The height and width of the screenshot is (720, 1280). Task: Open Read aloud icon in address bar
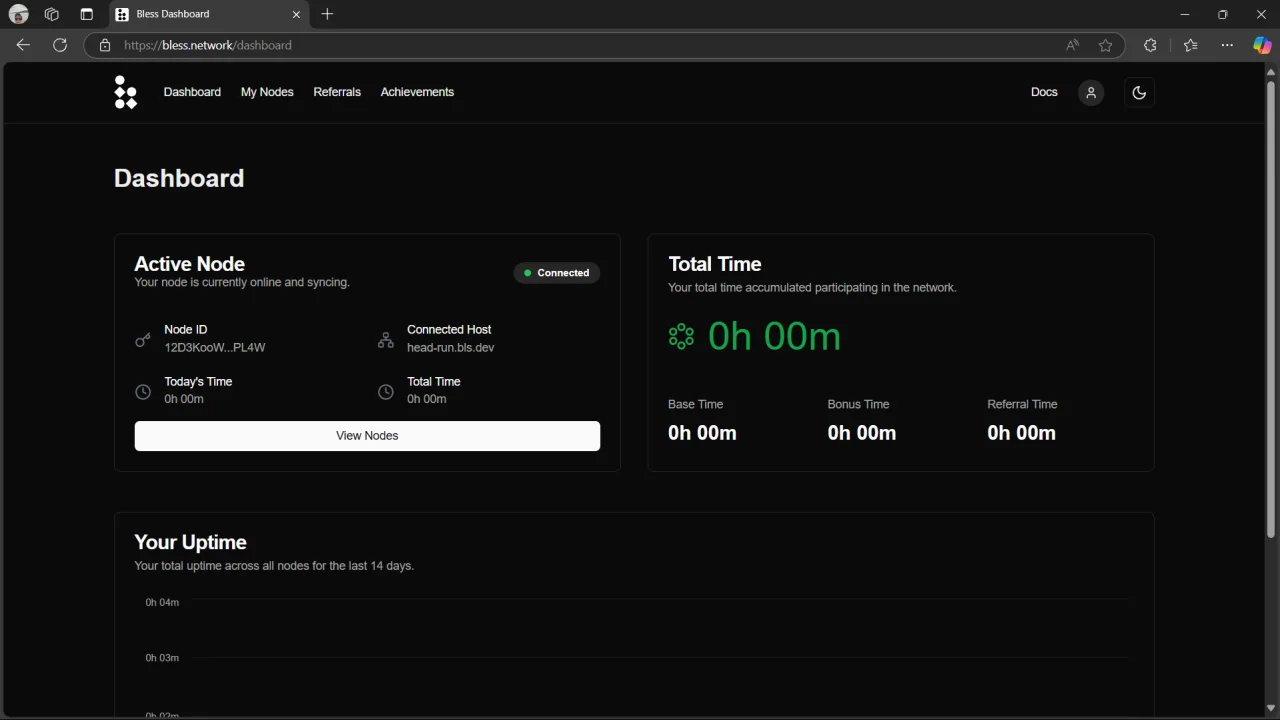tap(1072, 45)
